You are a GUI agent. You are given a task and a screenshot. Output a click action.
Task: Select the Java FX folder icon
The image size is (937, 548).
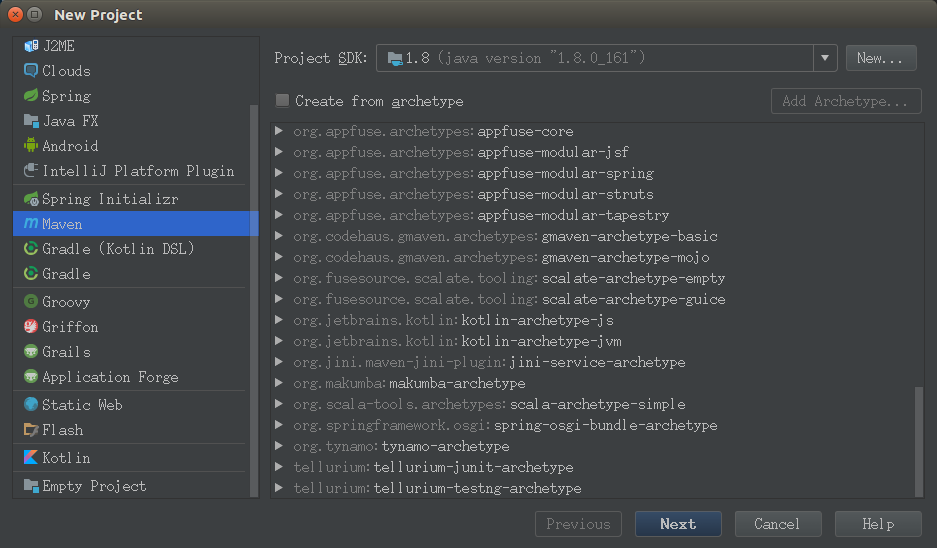pos(31,121)
